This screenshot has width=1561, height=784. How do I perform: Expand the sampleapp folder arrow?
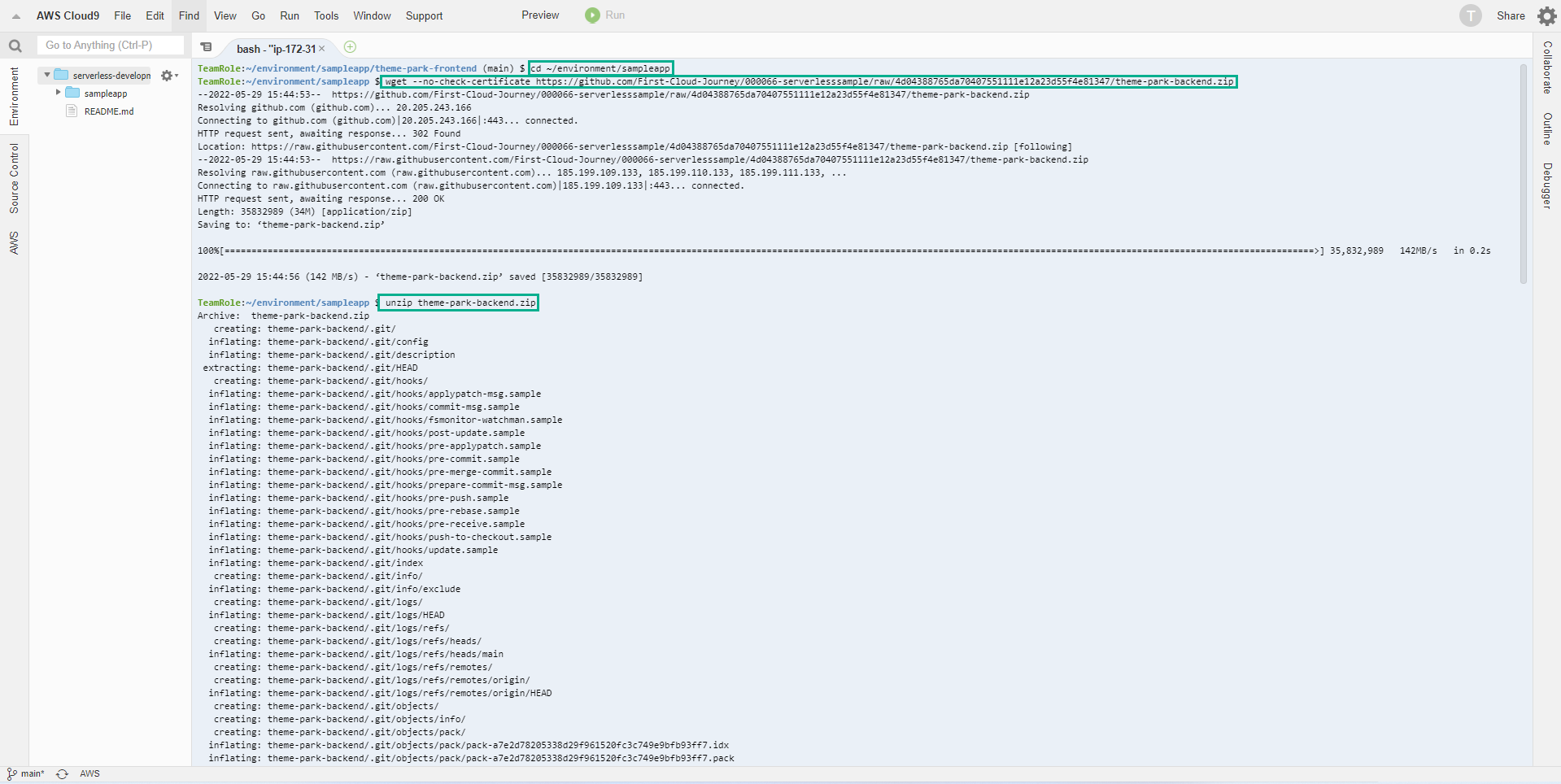coord(58,93)
